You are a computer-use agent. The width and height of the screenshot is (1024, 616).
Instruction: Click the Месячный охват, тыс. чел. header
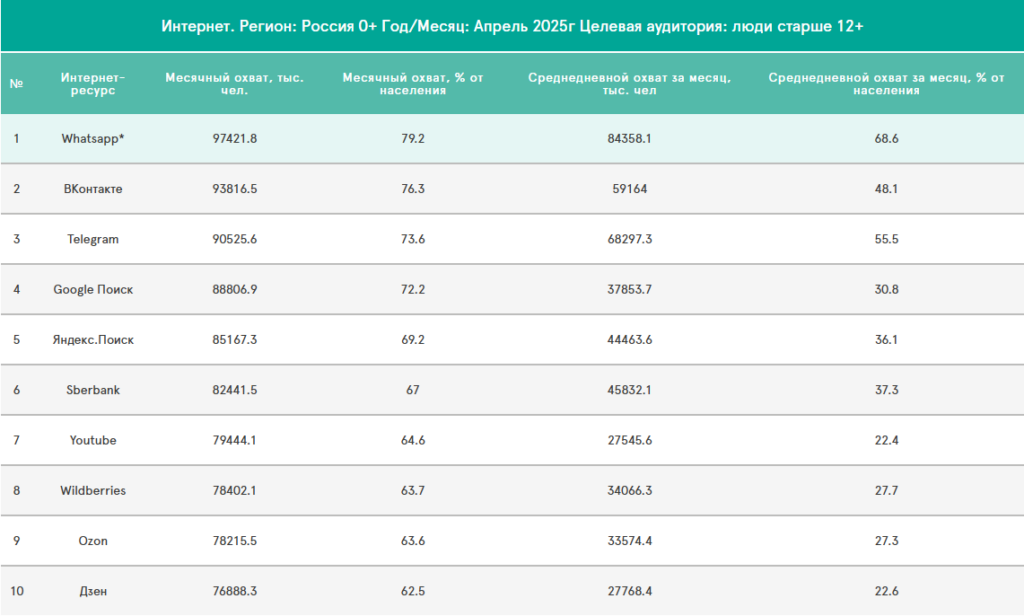pos(234,84)
